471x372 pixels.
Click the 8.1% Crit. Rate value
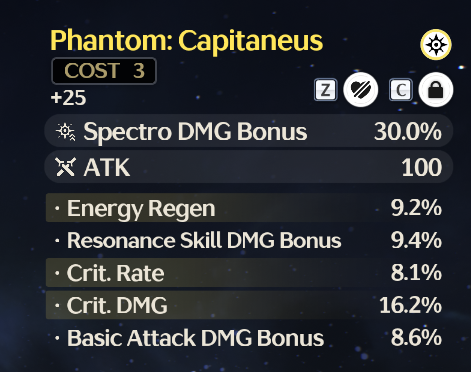[x=416, y=273]
